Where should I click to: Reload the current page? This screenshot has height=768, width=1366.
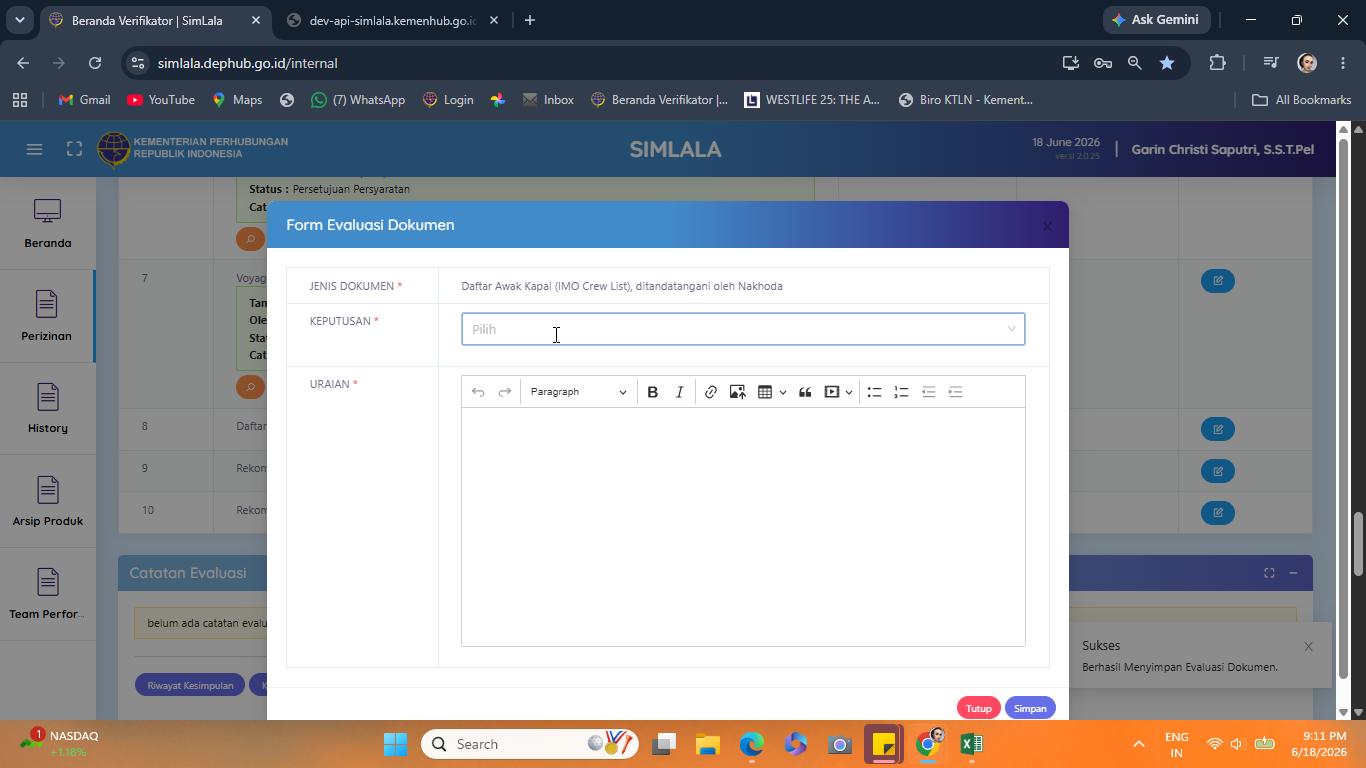click(x=95, y=63)
